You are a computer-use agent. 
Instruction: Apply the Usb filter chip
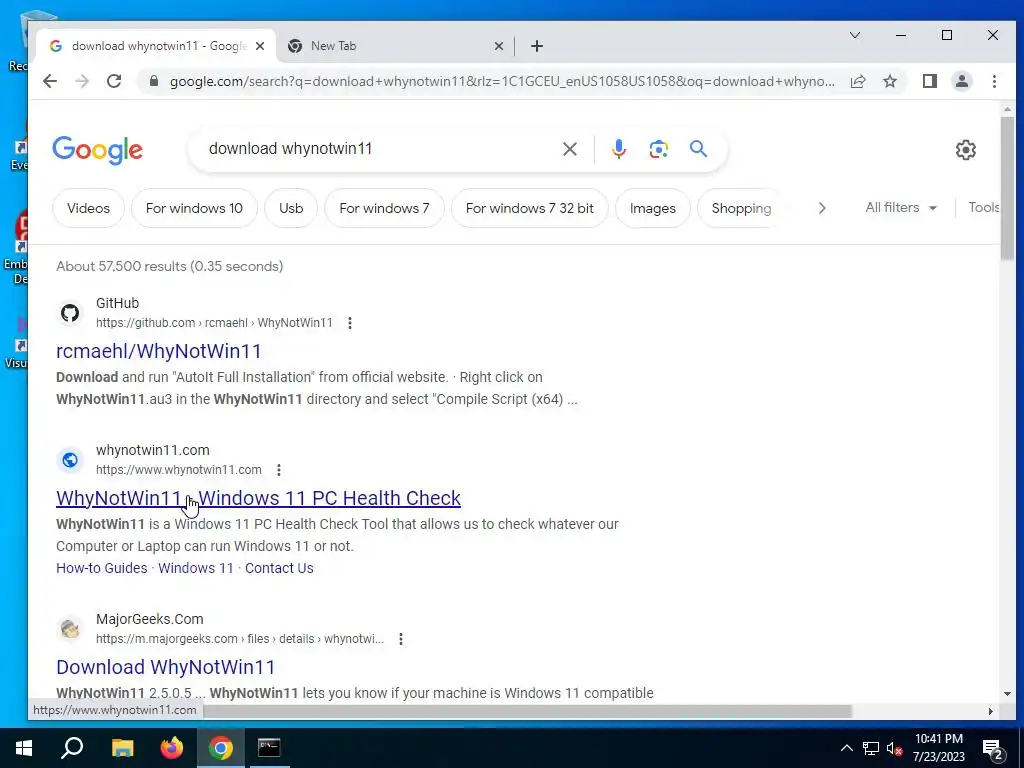[291, 208]
